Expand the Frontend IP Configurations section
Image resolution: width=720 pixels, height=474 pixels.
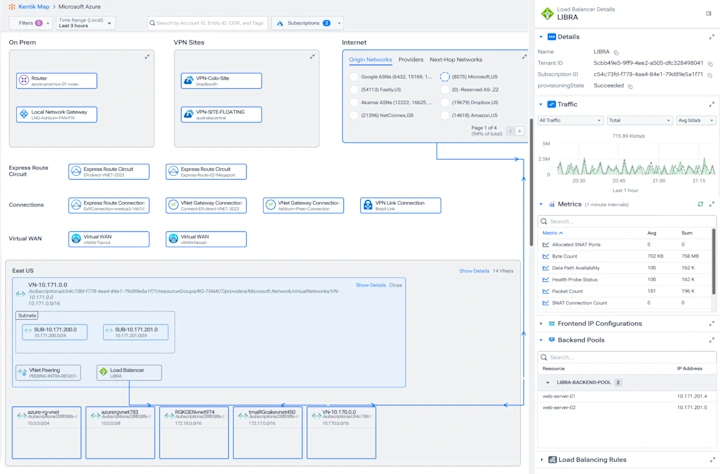[541, 324]
